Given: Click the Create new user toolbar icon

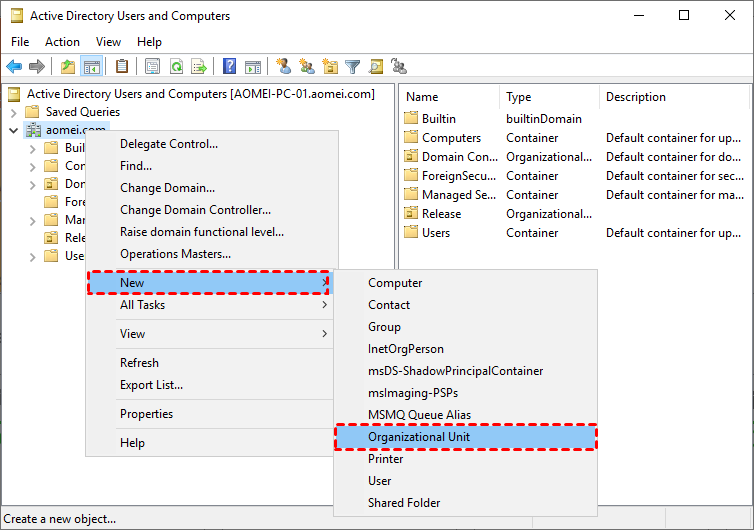Looking at the screenshot, I should [284, 67].
